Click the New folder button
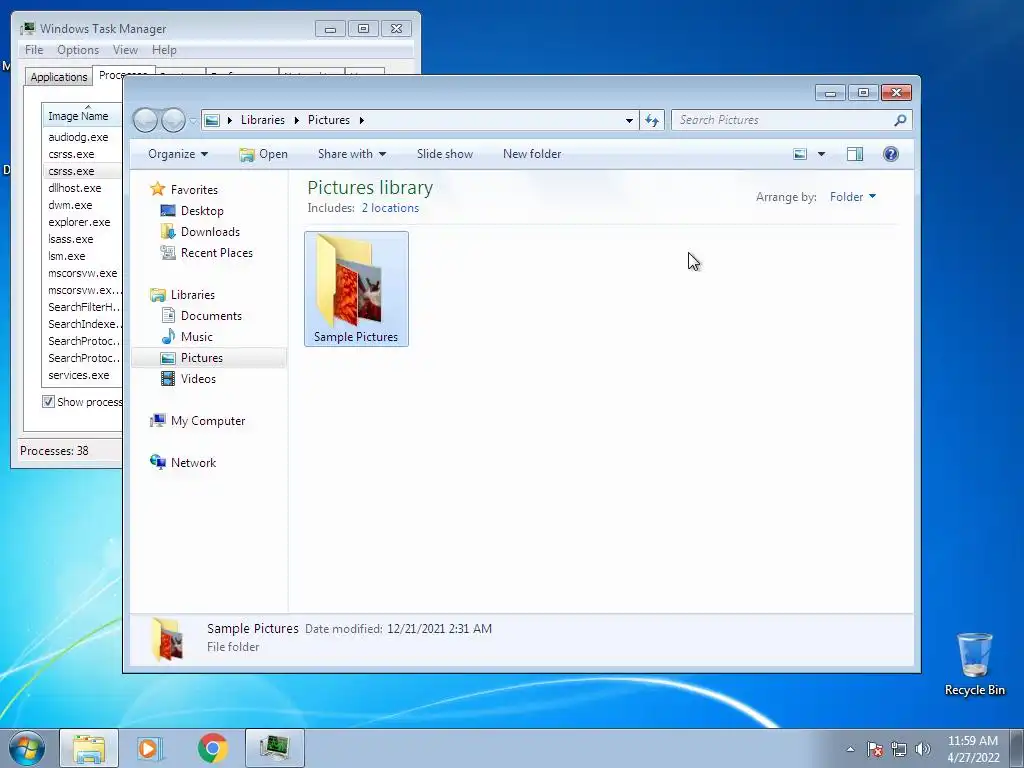The width and height of the screenshot is (1024, 768). click(532, 154)
